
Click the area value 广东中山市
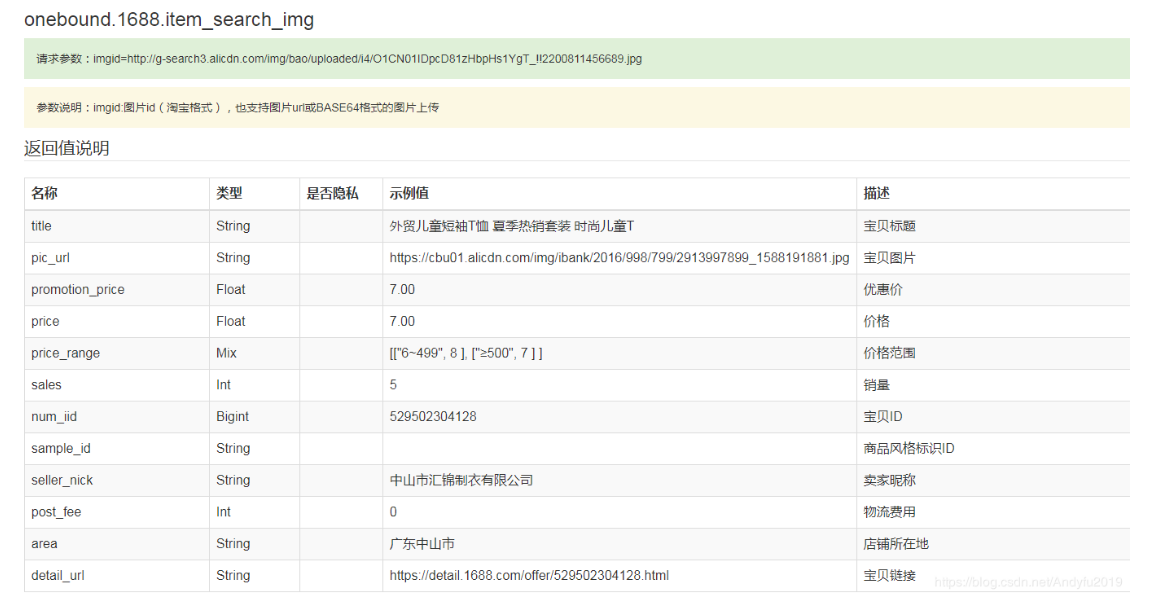(422, 543)
